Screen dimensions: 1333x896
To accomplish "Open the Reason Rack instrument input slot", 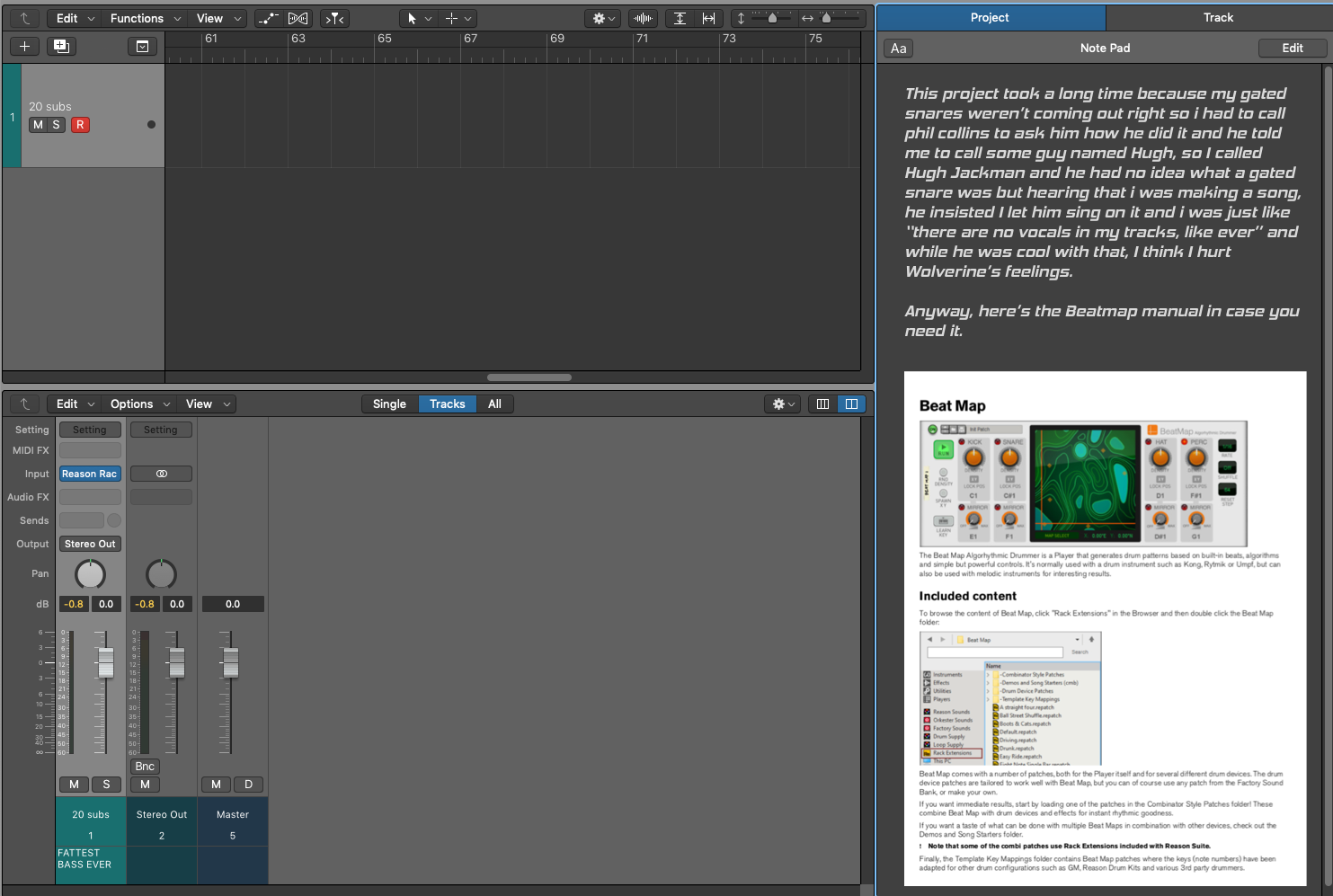I will [x=90, y=474].
